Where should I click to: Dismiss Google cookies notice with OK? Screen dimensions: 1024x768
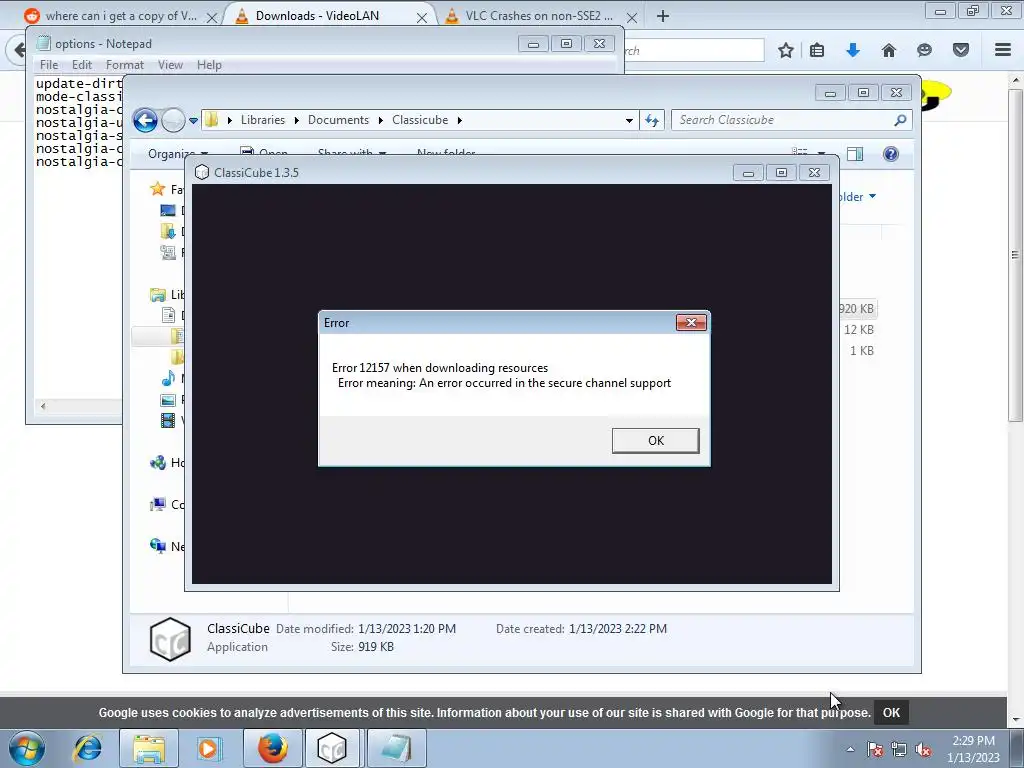(891, 712)
